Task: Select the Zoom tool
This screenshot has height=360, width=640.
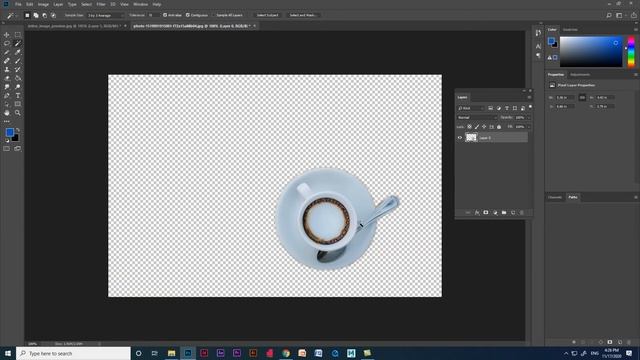Action: (18, 113)
